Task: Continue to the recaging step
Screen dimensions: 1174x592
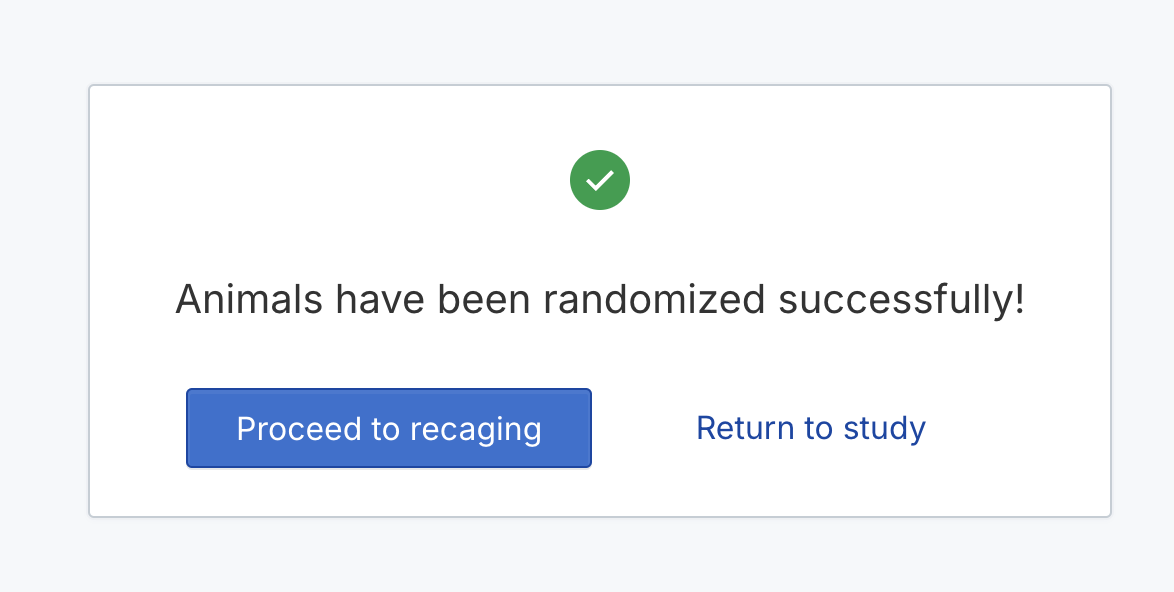Action: pos(389,428)
